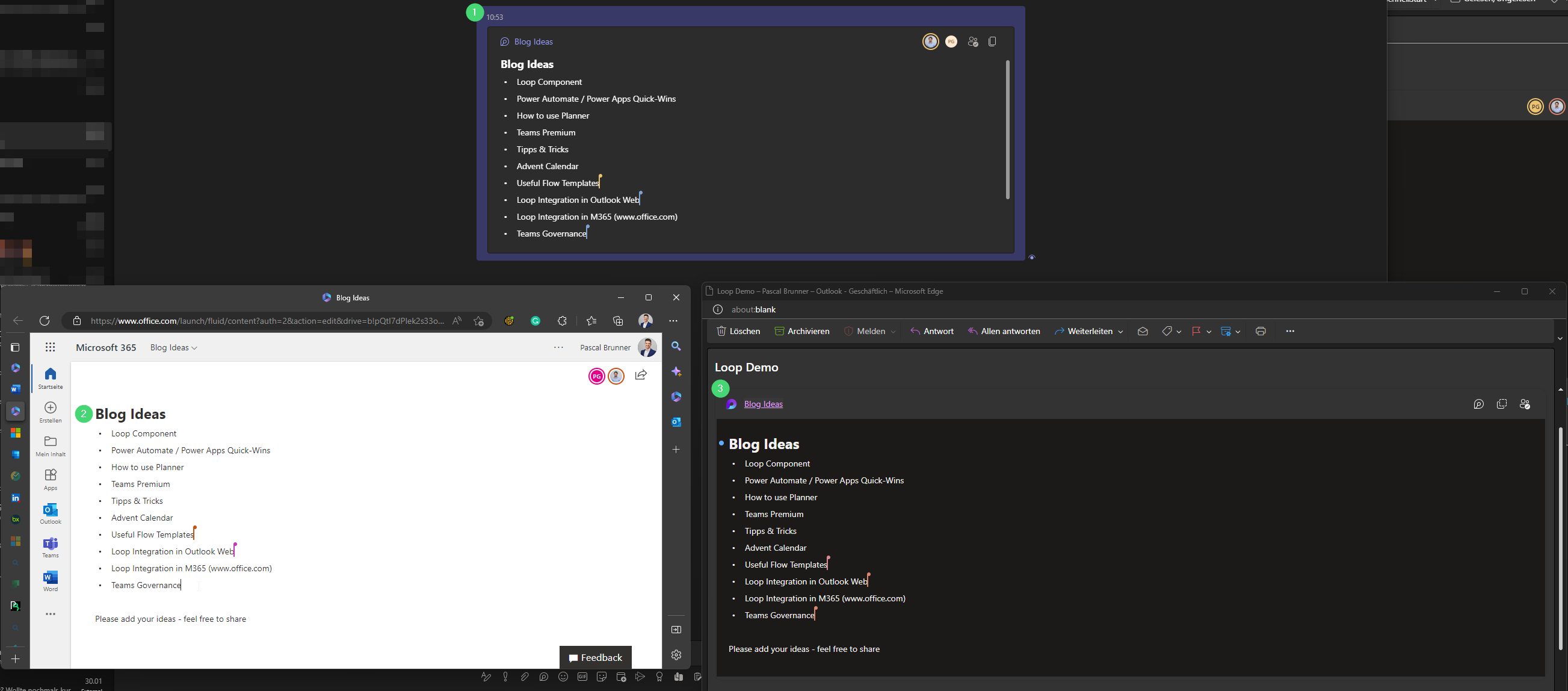The width and height of the screenshot is (1568, 691).
Task: Open the Edge sidebar search icon
Action: click(x=676, y=346)
